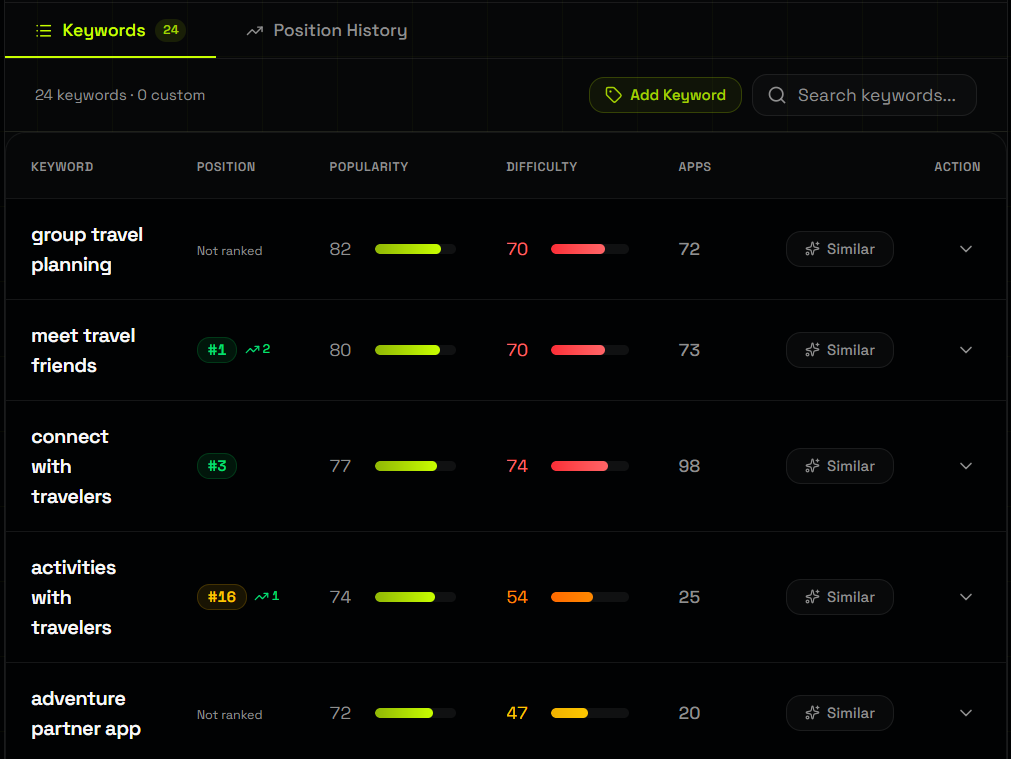The width and height of the screenshot is (1011, 759).
Task: Switch to the Position History tab
Action: (x=327, y=31)
